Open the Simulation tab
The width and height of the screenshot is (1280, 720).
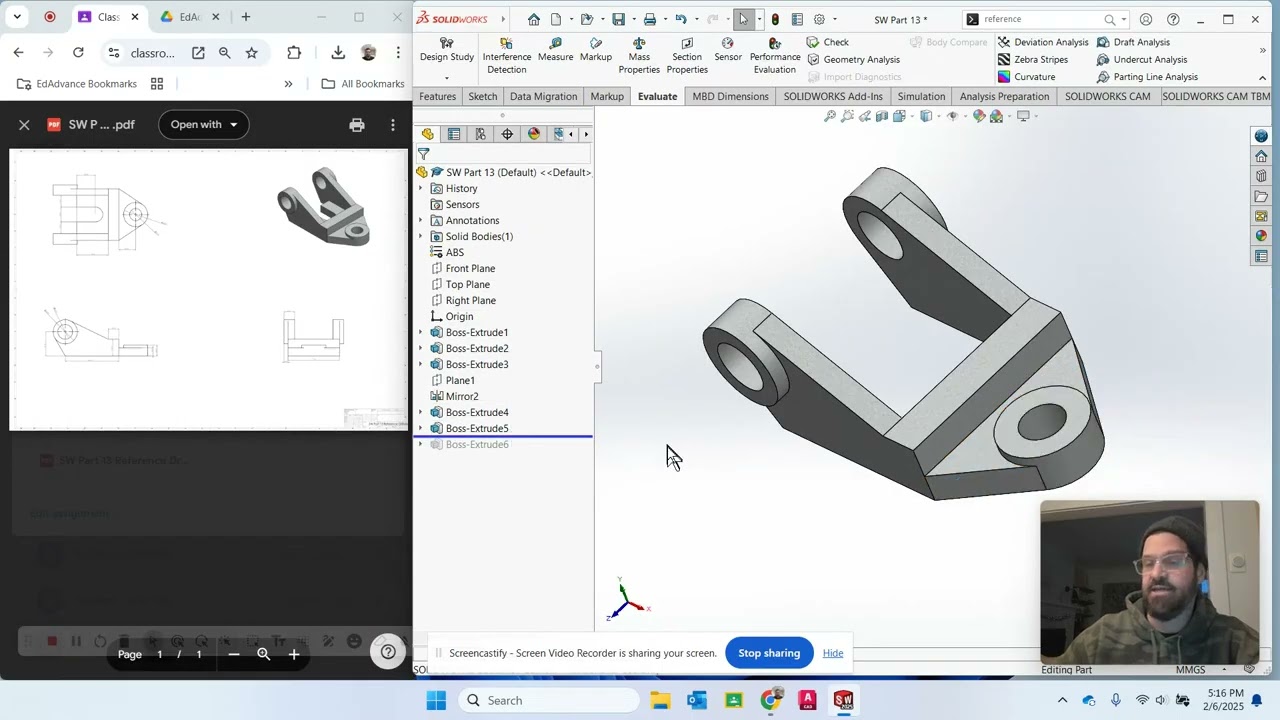point(921,96)
